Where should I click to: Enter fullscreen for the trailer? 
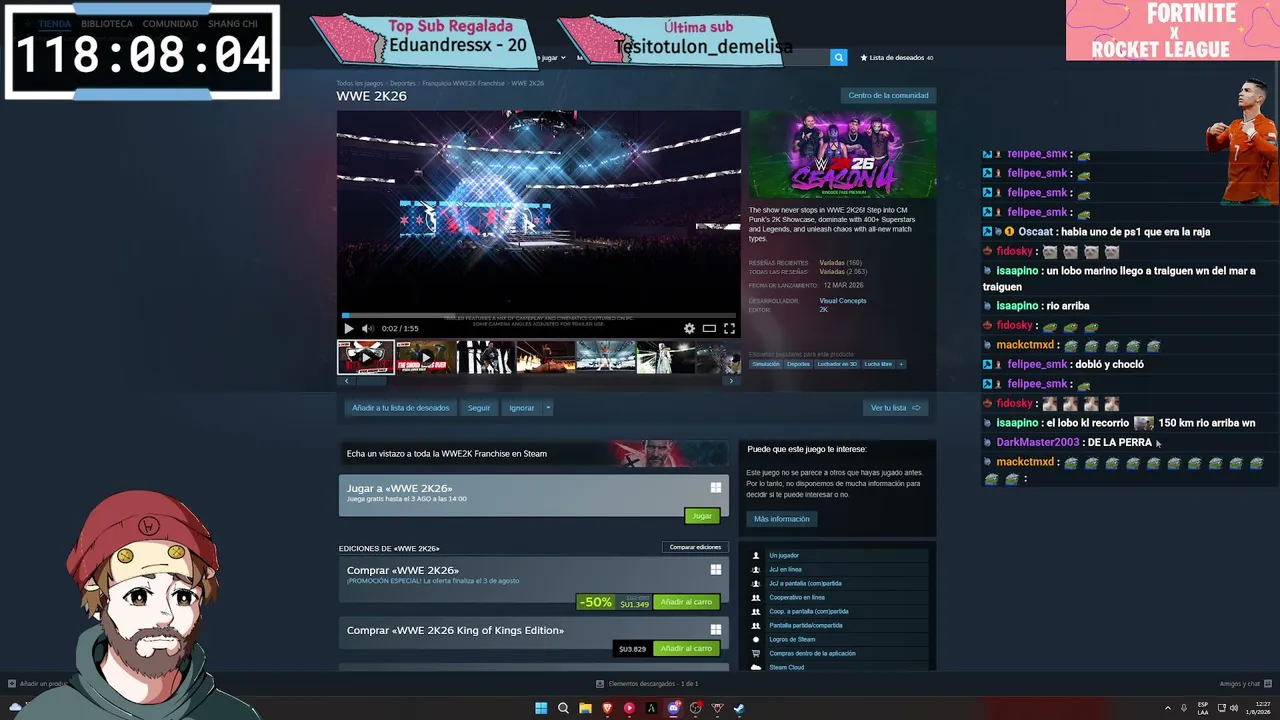[x=729, y=328]
